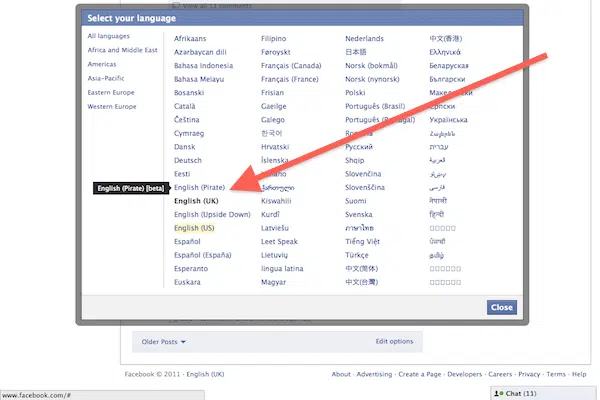Filter by Western Europe region

(x=112, y=106)
